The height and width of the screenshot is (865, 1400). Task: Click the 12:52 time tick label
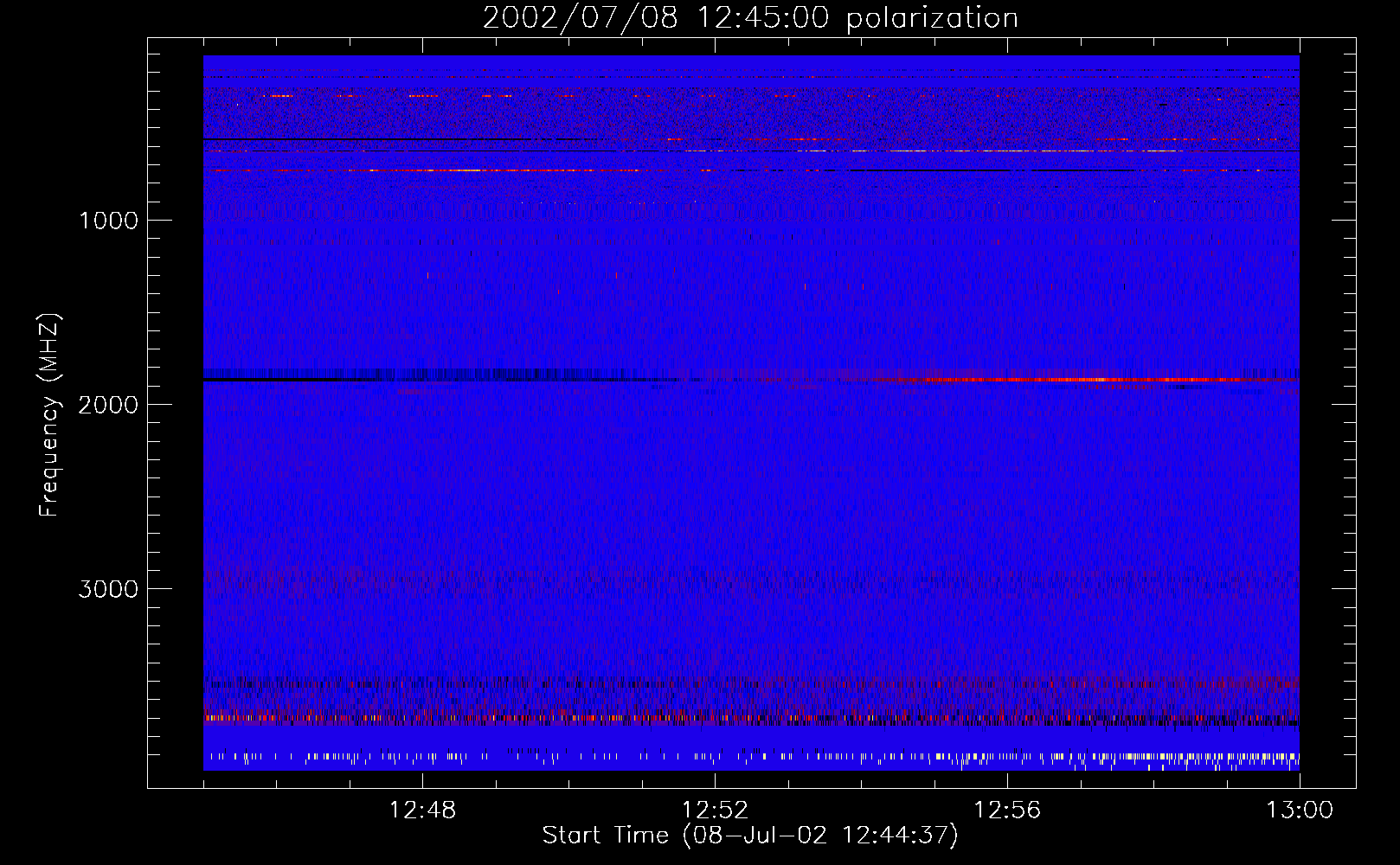pos(715,811)
